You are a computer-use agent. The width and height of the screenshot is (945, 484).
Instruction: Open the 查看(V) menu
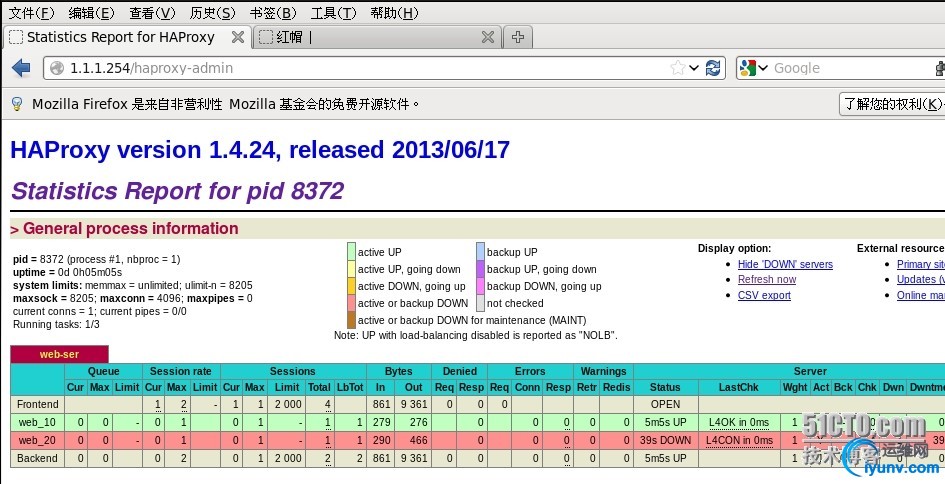point(152,13)
